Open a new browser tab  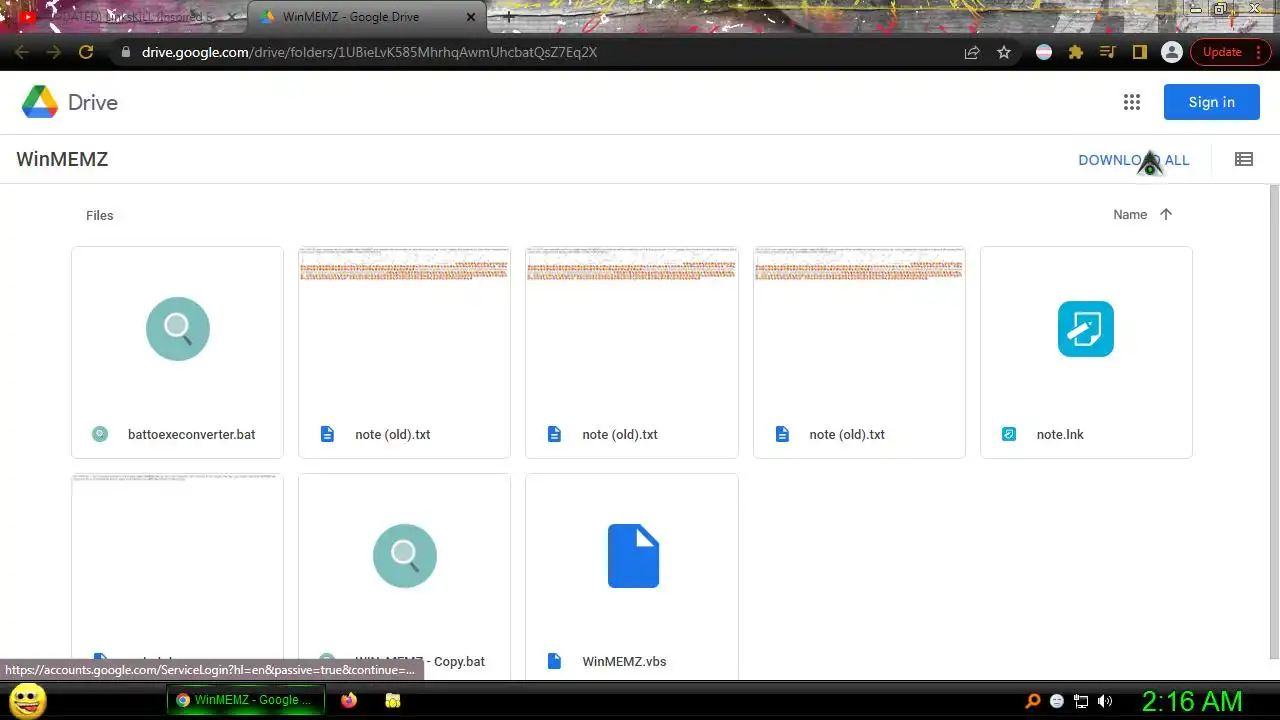[x=508, y=17]
